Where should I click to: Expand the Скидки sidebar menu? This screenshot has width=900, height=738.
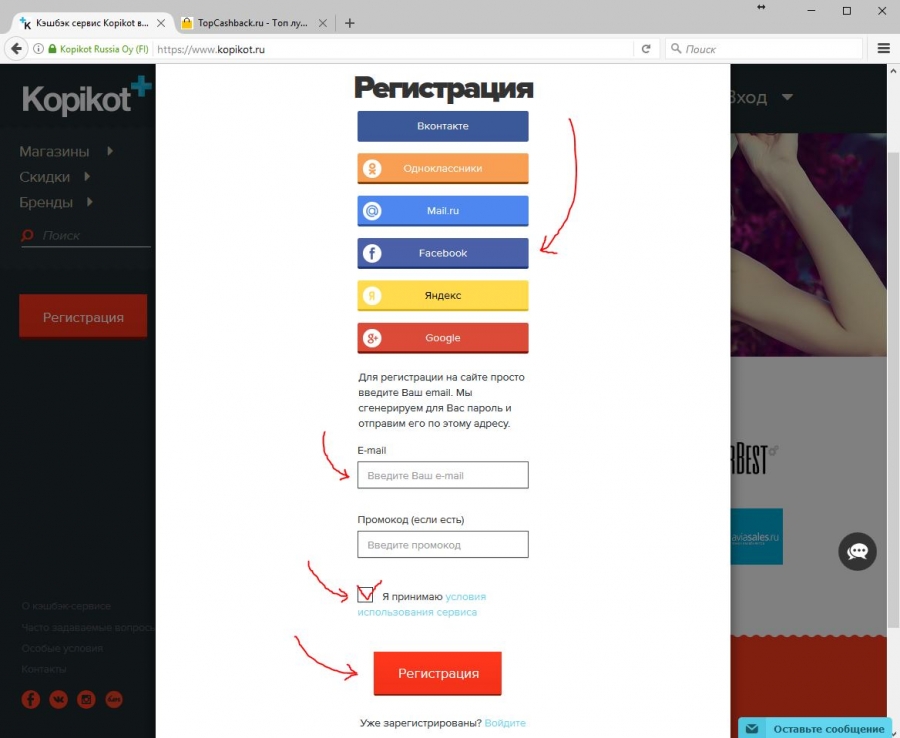point(55,177)
